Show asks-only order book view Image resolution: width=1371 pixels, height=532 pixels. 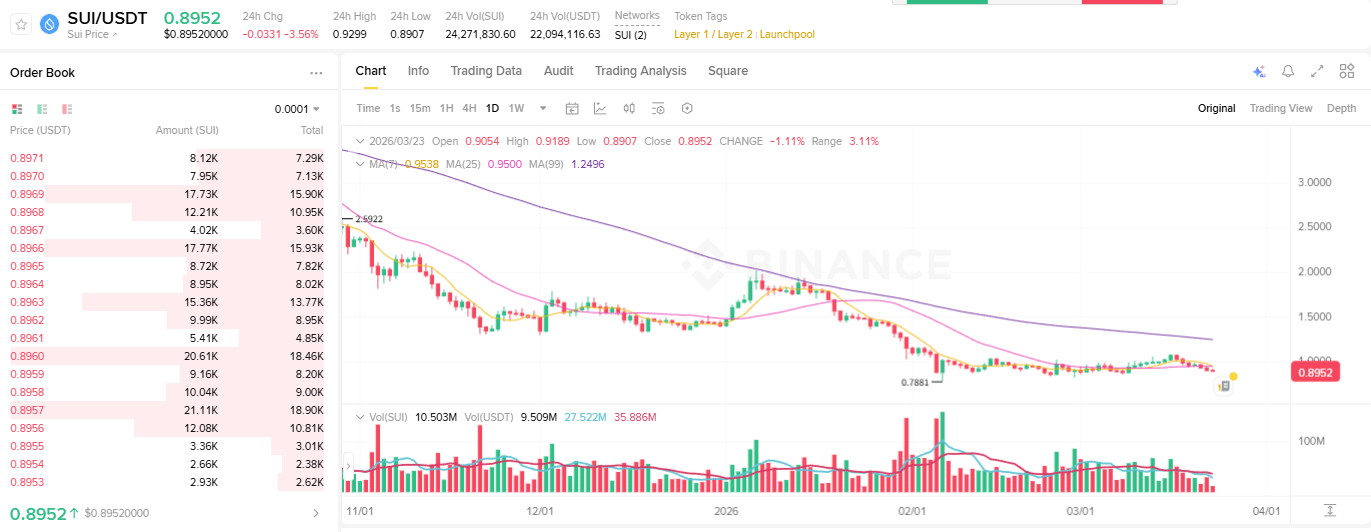(67, 108)
